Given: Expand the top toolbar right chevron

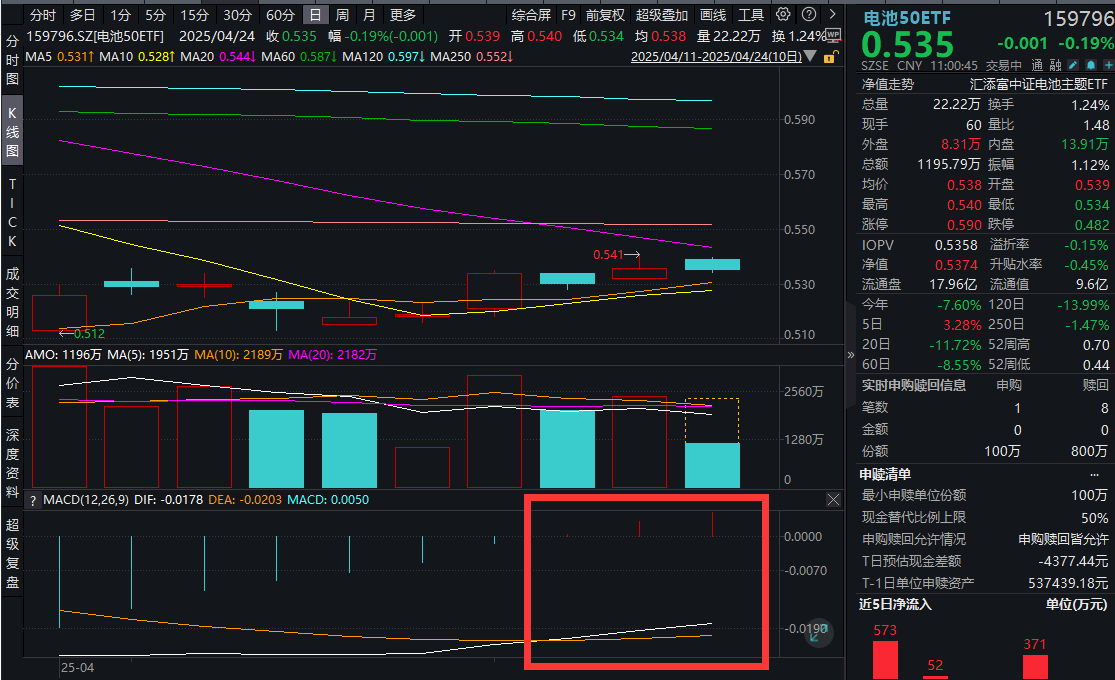Looking at the screenshot, I should [x=831, y=15].
